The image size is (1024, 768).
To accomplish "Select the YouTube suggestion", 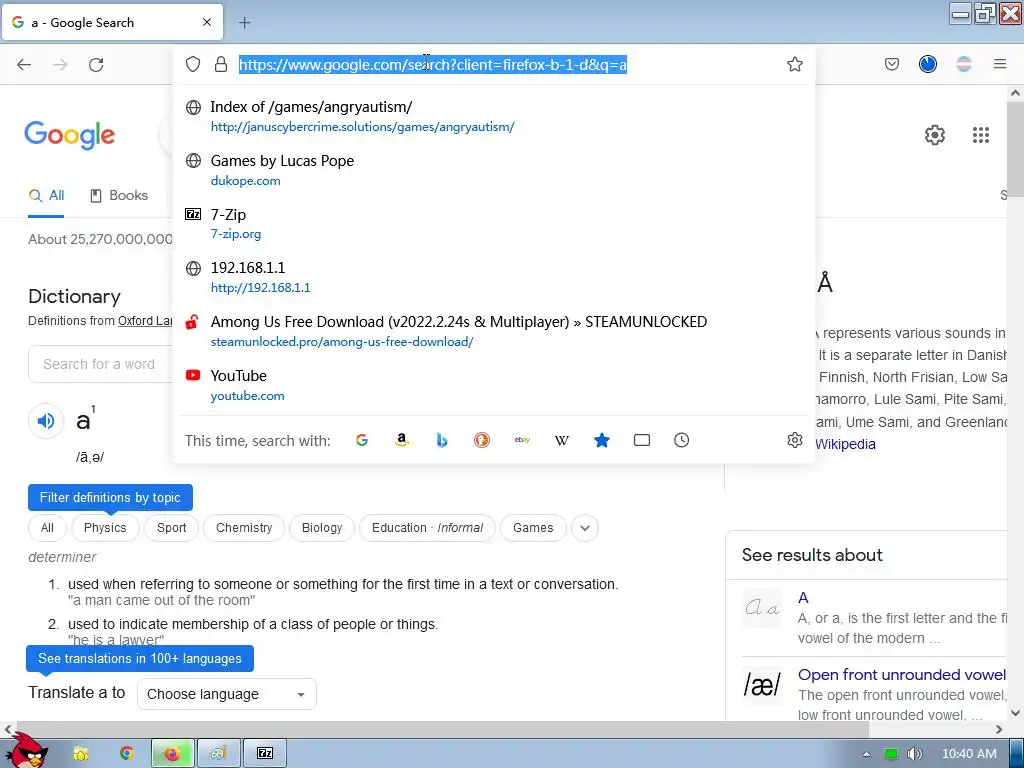I will [x=494, y=385].
